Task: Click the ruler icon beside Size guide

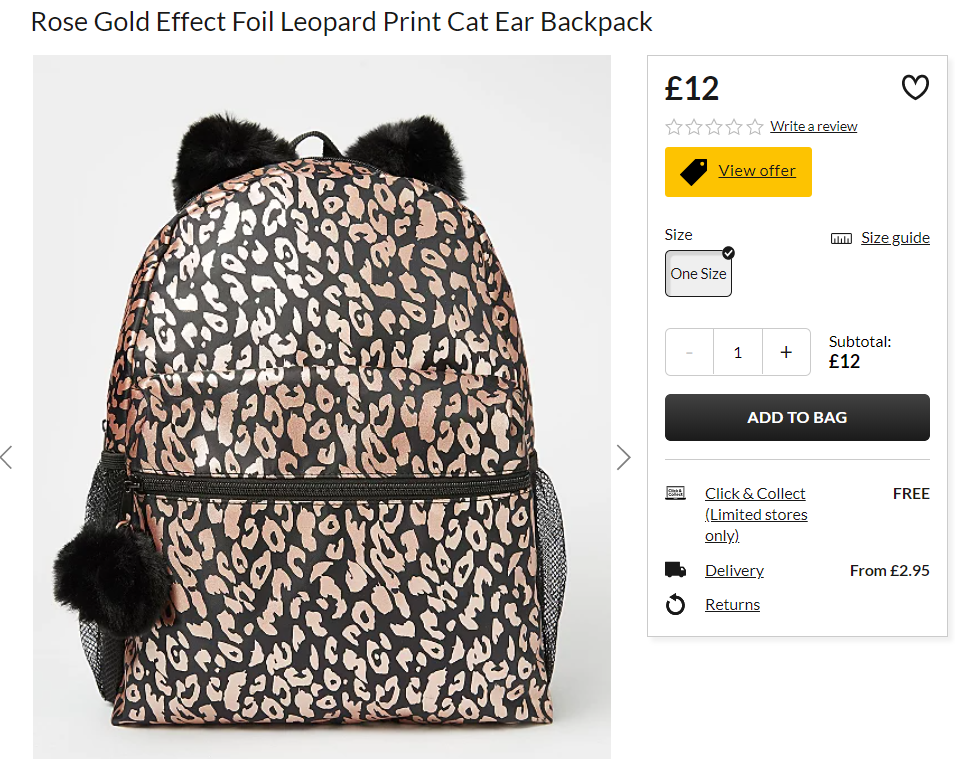Action: coord(841,238)
